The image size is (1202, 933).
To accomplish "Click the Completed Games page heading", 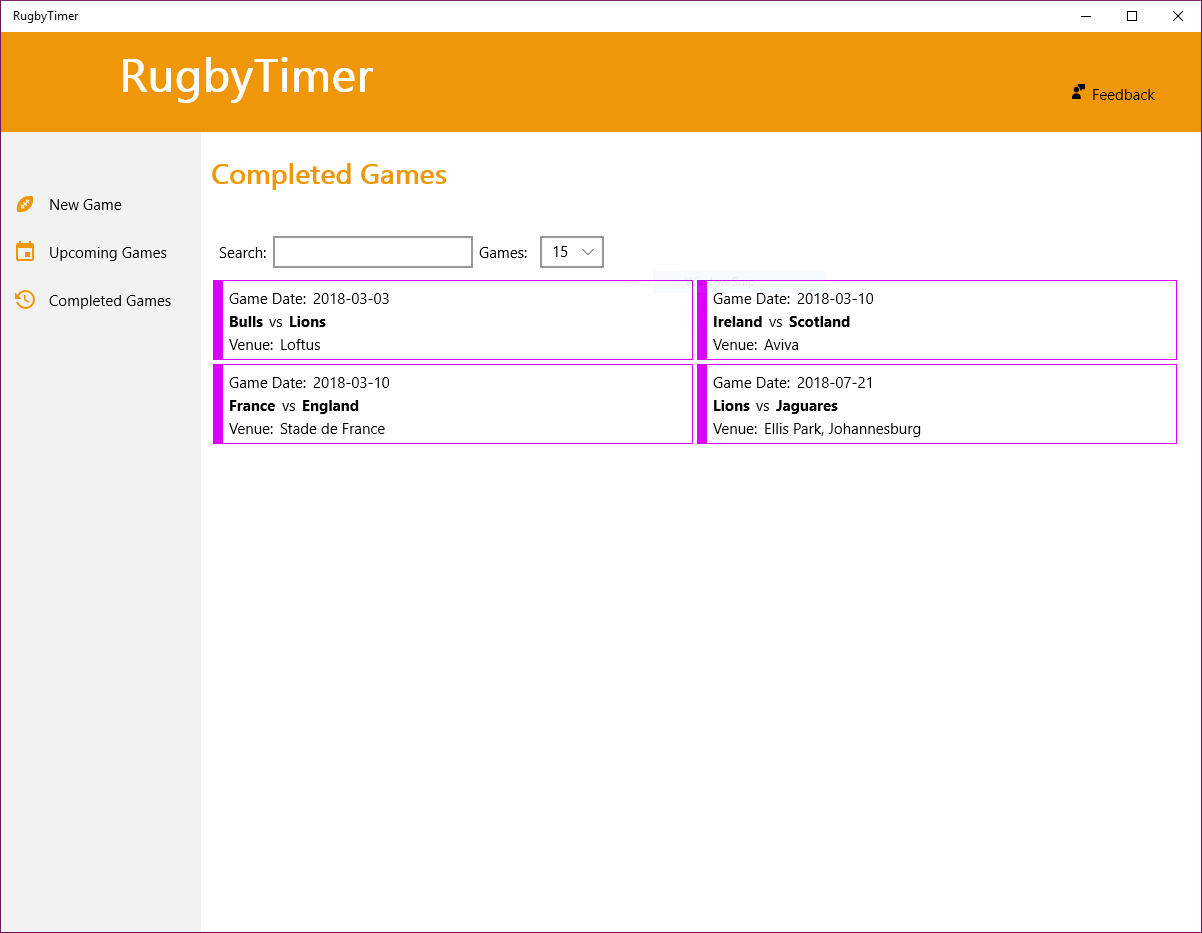I will [x=329, y=175].
